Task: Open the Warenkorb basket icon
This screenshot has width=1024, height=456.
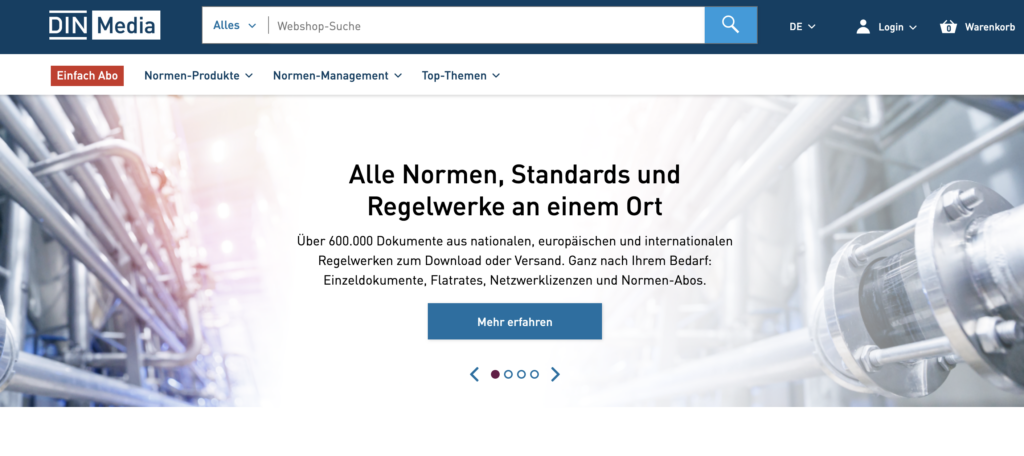Action: (948, 27)
